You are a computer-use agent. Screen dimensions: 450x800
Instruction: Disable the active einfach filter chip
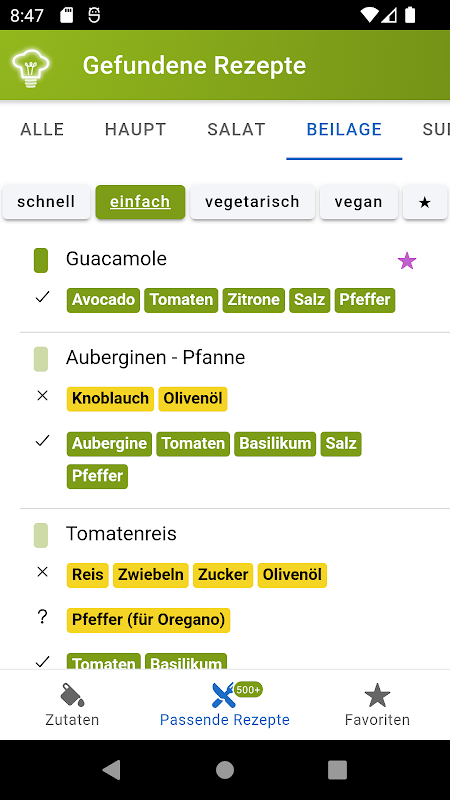pos(140,202)
